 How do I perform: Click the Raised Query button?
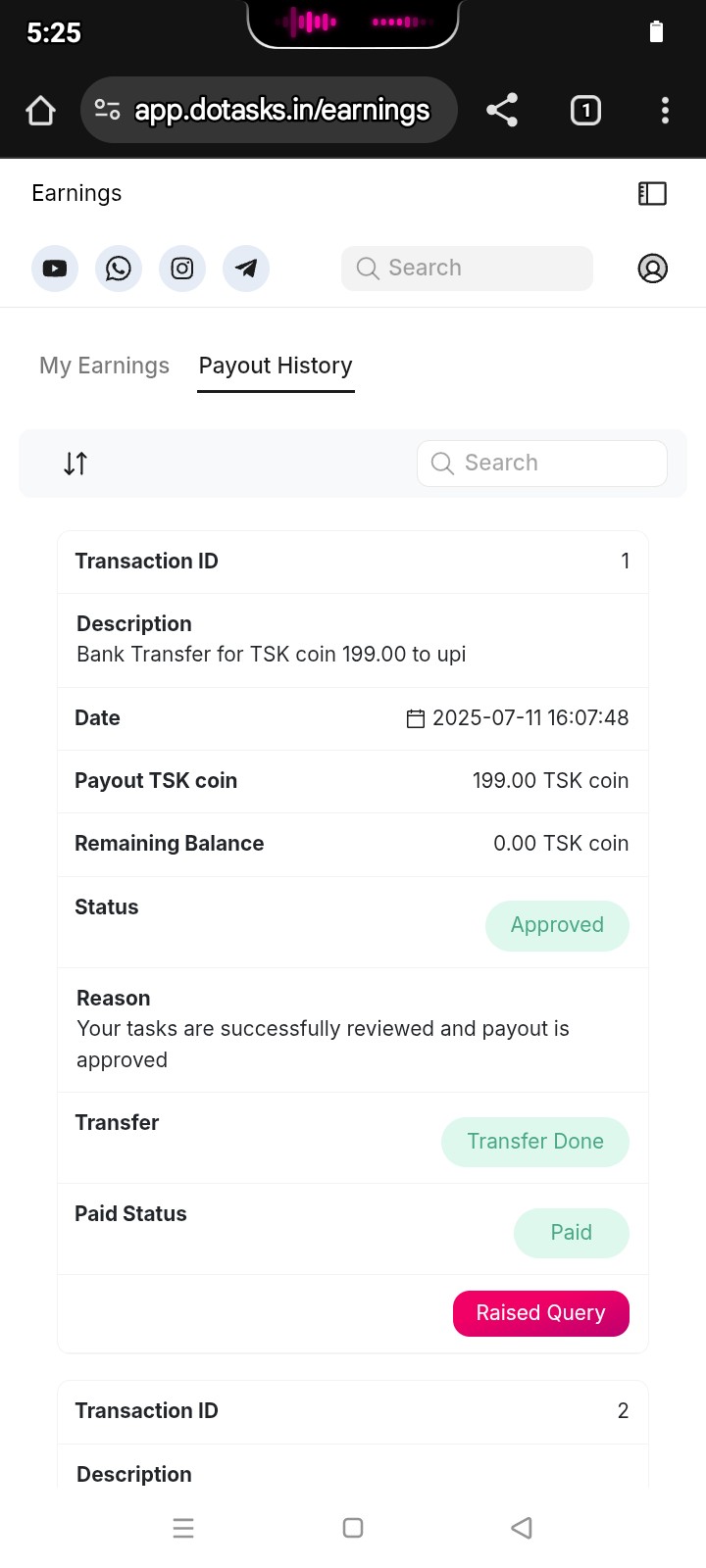coord(540,1313)
